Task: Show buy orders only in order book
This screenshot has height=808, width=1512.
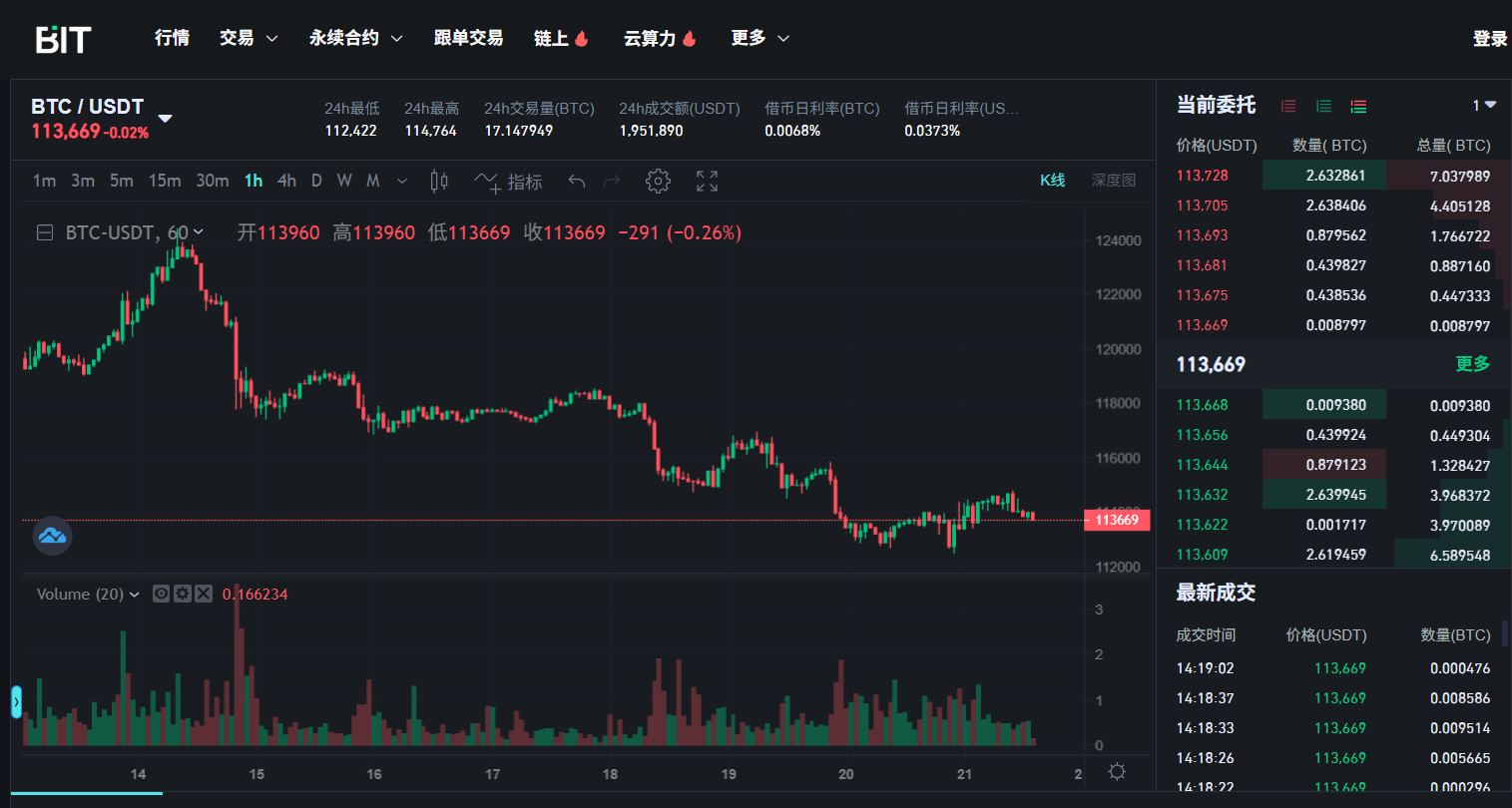Action: [1323, 106]
